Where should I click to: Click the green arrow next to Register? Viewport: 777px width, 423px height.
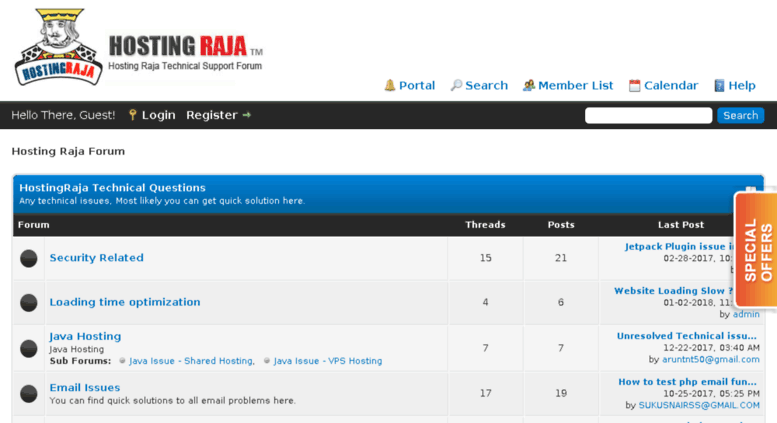(247, 115)
